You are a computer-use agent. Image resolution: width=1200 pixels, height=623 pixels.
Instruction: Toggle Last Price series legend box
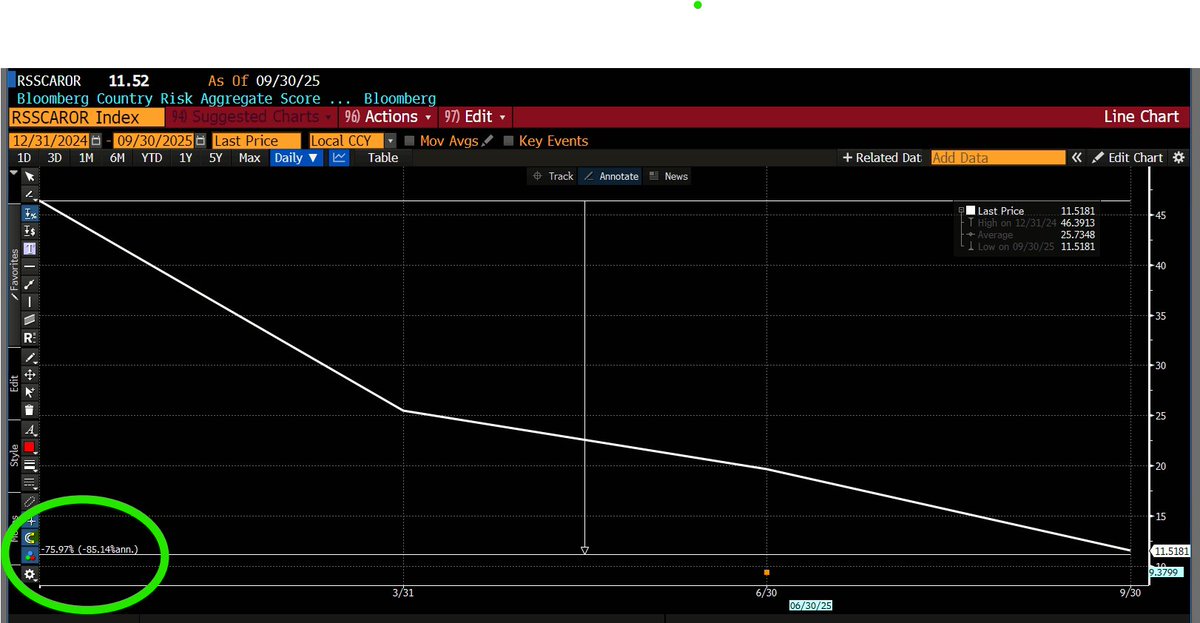click(970, 211)
